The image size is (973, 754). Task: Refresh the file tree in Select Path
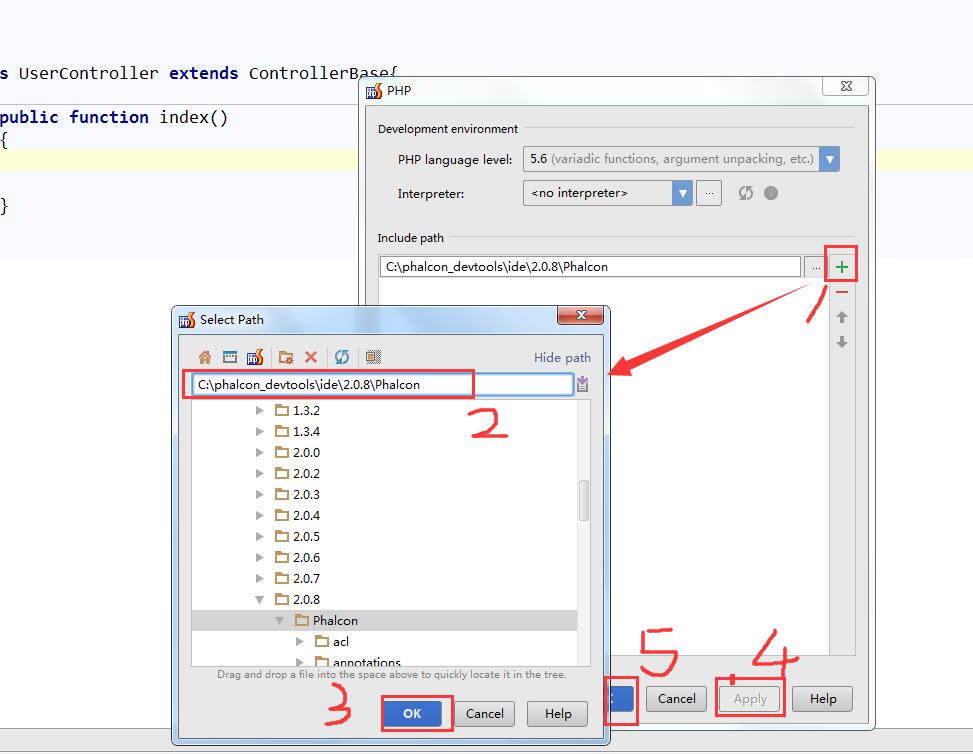(342, 357)
